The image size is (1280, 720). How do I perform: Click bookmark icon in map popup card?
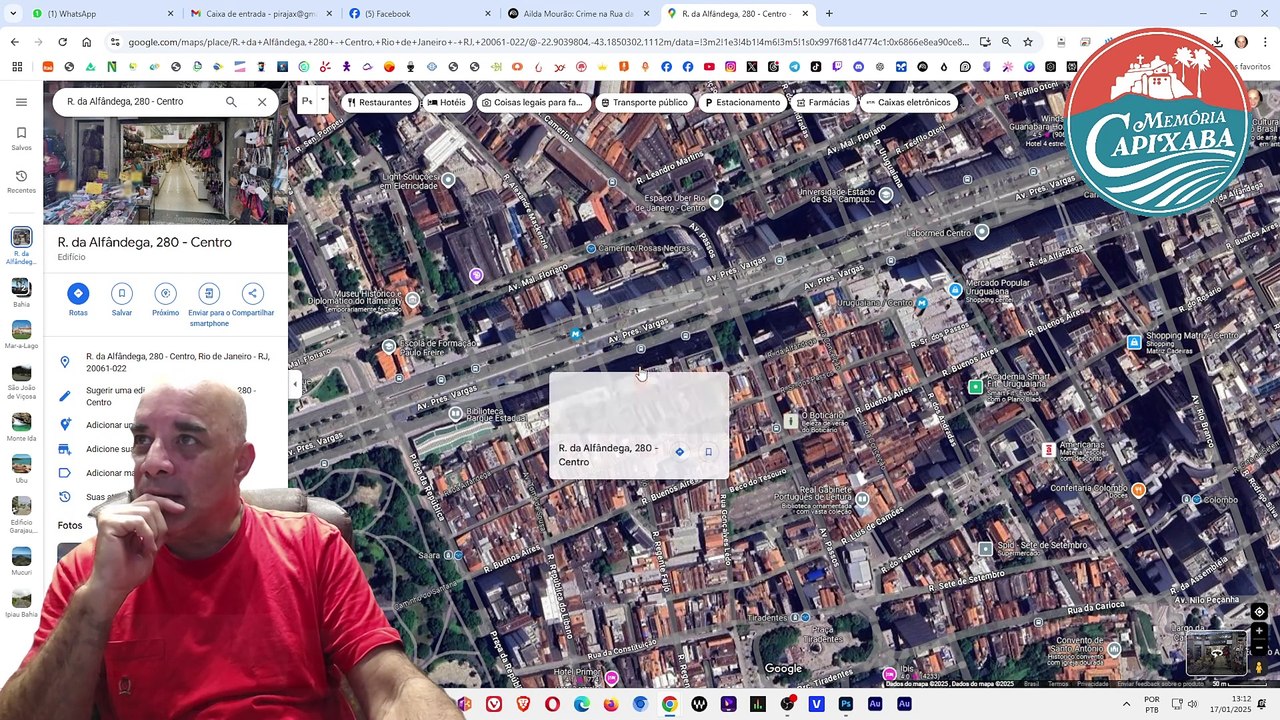pos(708,452)
